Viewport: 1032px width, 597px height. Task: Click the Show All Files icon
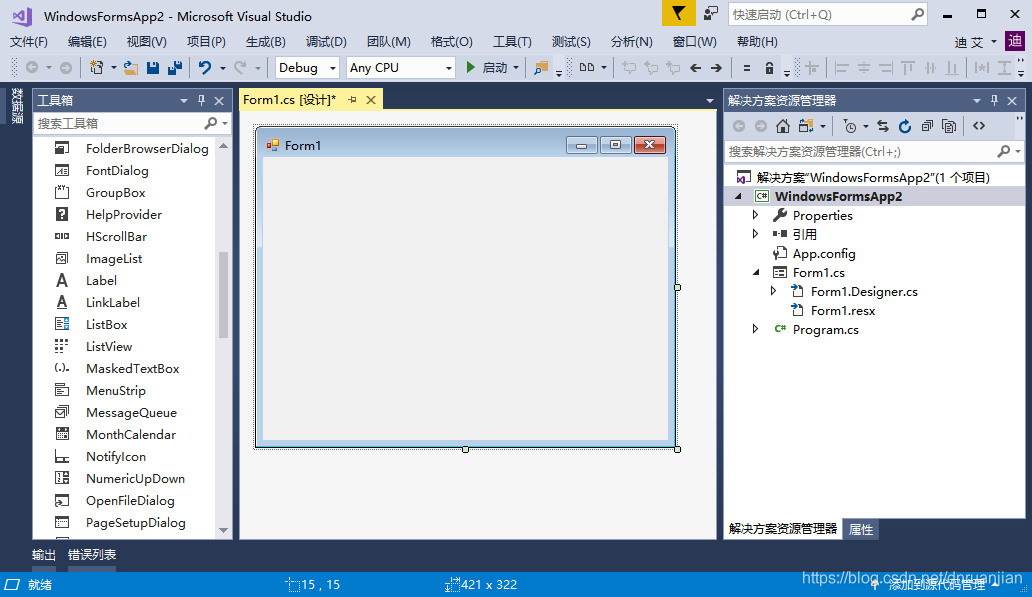tap(949, 126)
